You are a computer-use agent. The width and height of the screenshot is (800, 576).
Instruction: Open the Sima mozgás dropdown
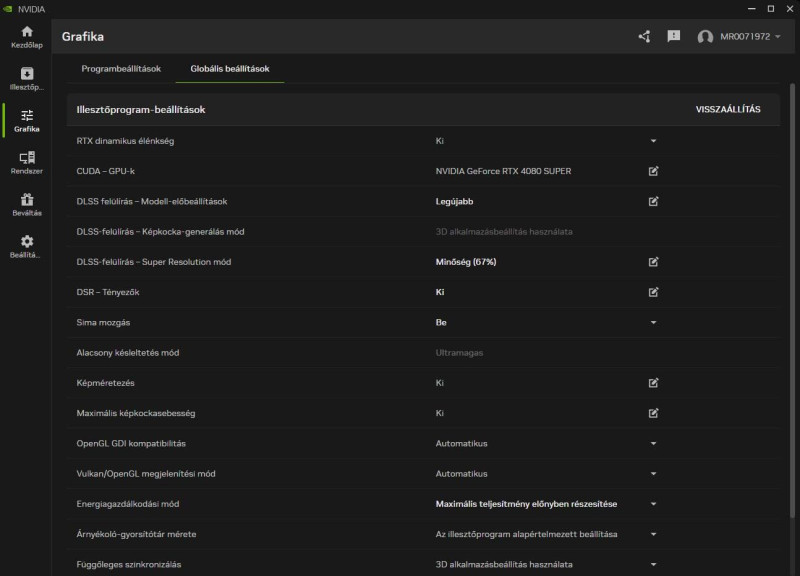pyautogui.click(x=653, y=323)
